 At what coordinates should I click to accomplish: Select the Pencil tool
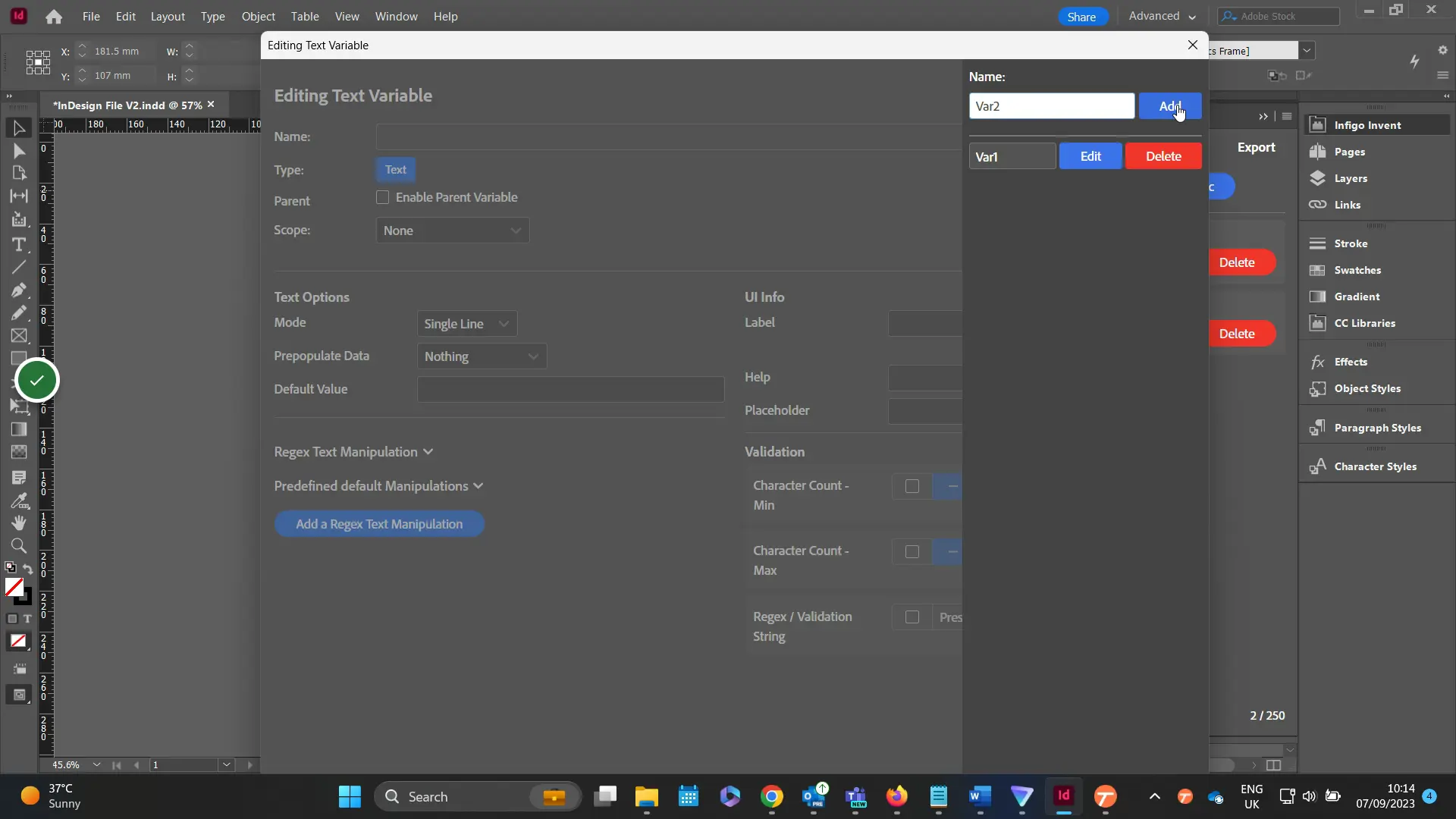tap(19, 313)
